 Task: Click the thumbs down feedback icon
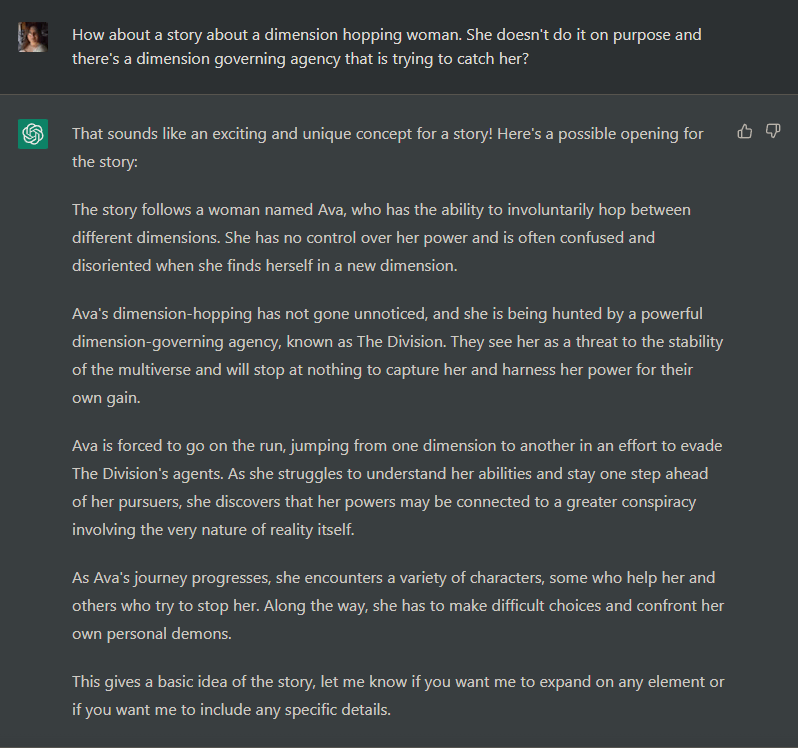(x=773, y=131)
